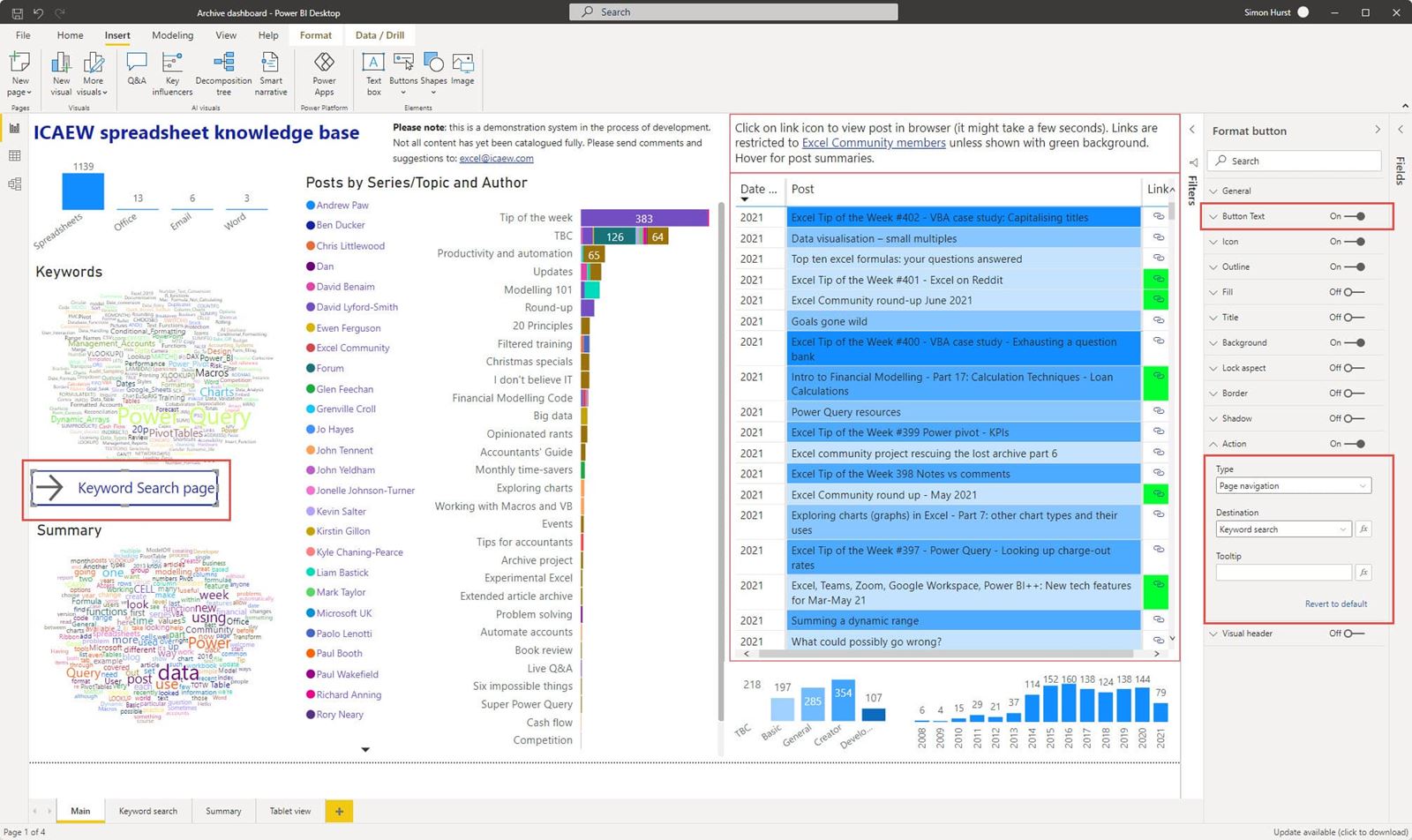1412x840 pixels.
Task: Turn on the Fill toggle
Action: pyautogui.click(x=1353, y=292)
